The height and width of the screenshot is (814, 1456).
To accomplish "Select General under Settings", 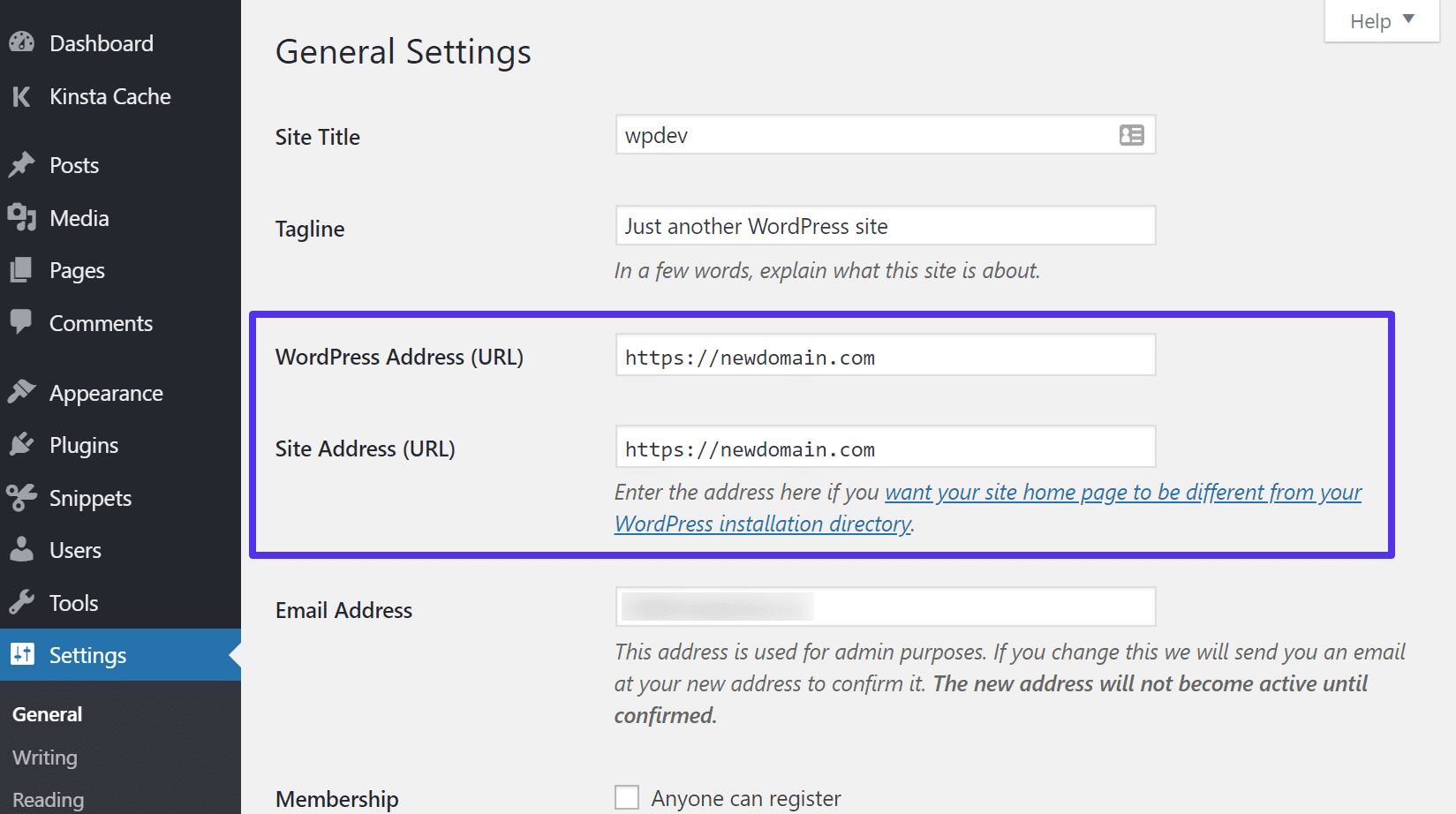I will [47, 714].
